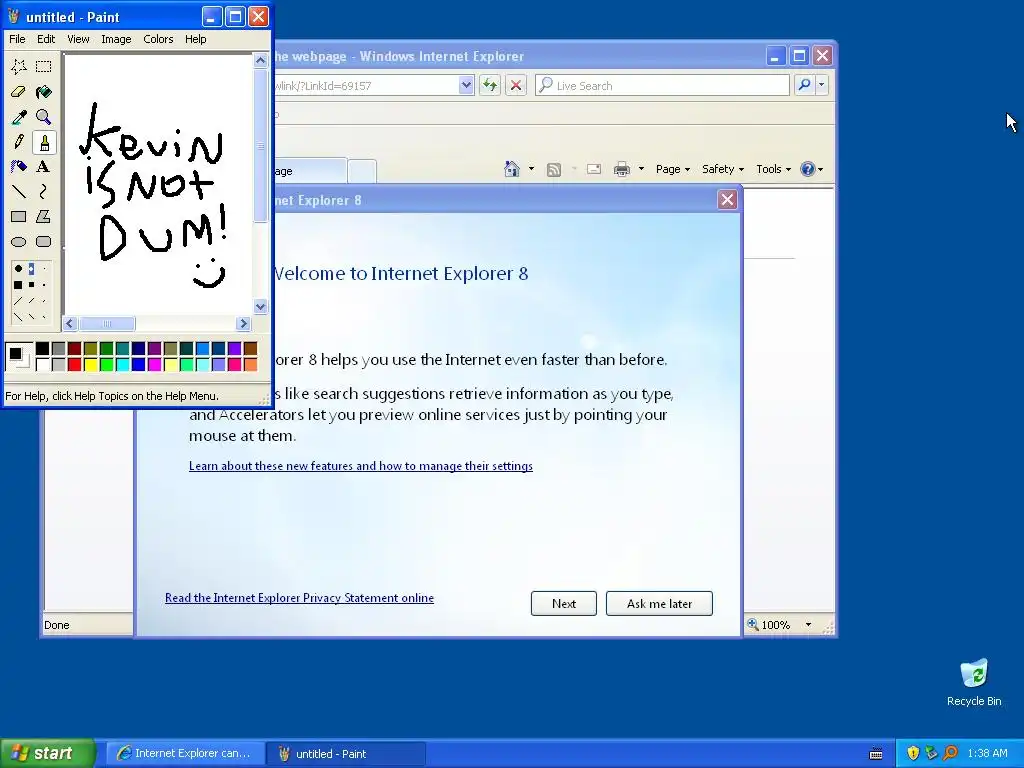Select the large round brush shape
The width and height of the screenshot is (1024, 768).
[18, 268]
